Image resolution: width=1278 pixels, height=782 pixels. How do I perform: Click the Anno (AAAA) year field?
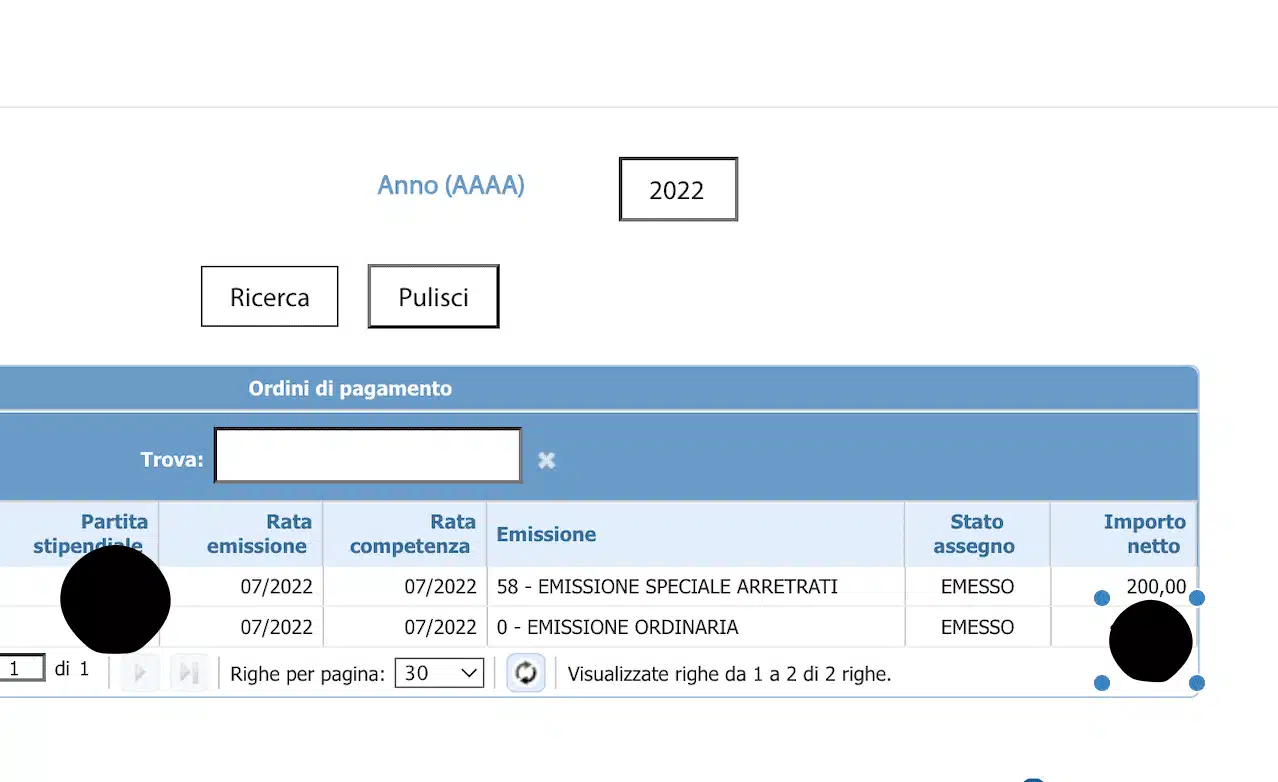coord(678,189)
